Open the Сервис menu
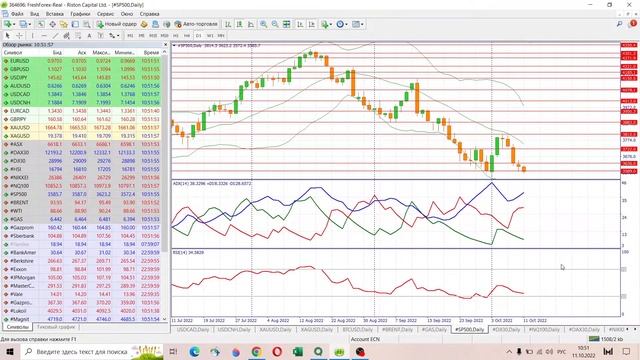The height and width of the screenshot is (360, 640). 105,14
